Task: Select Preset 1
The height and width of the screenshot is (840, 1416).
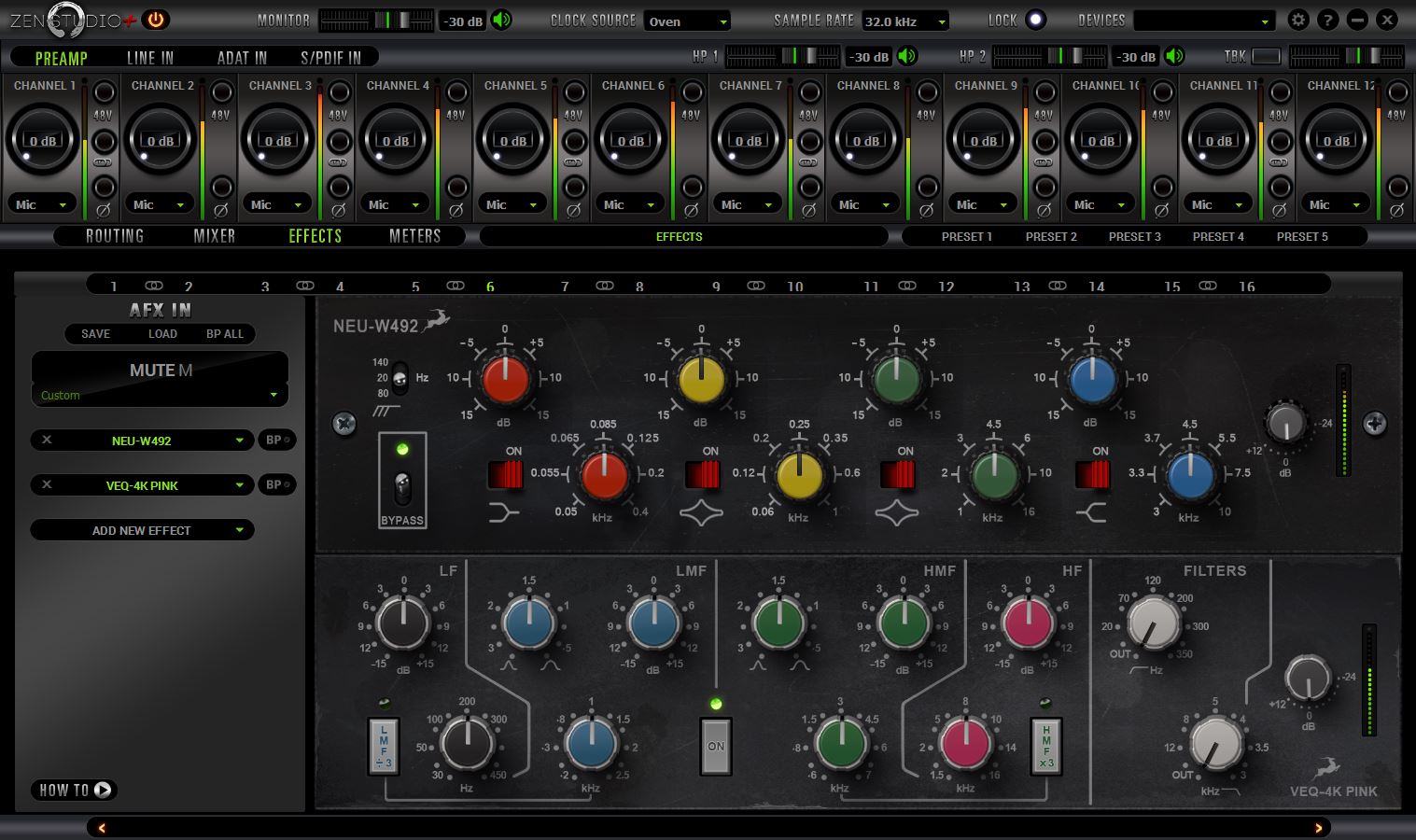Action: (x=966, y=236)
